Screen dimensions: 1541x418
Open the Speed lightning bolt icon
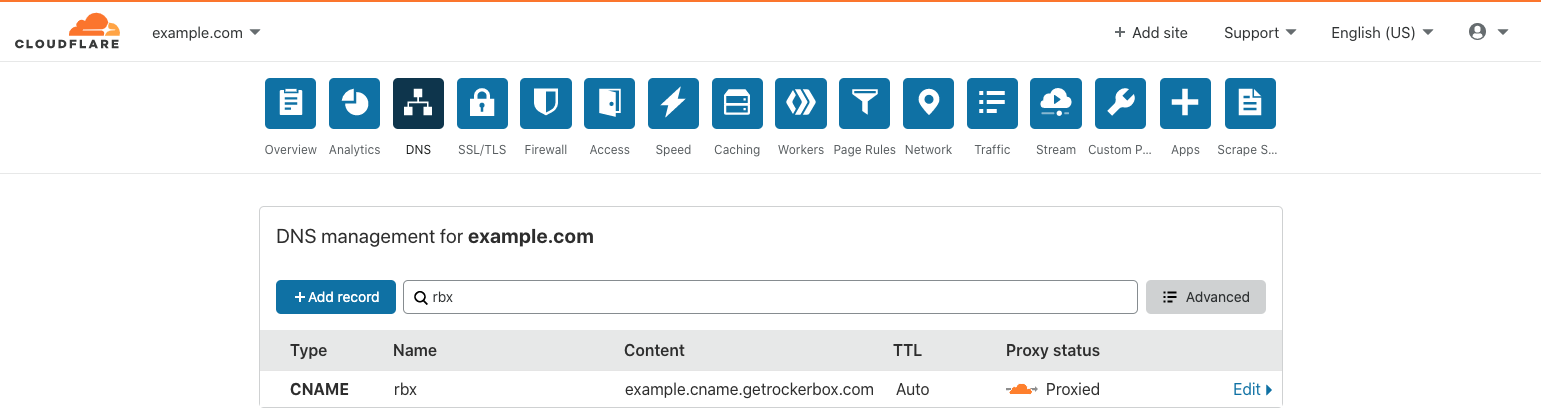(x=673, y=104)
